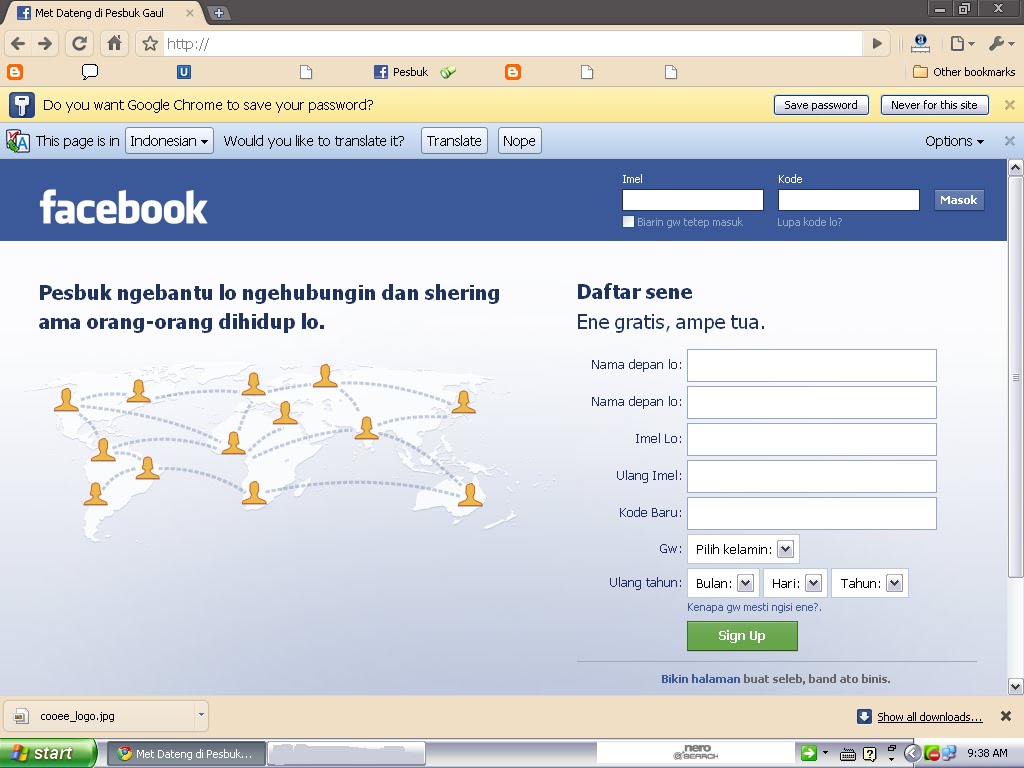Click the network connection tray icon
The height and width of the screenshot is (768, 1024).
pyautogui.click(x=948, y=754)
